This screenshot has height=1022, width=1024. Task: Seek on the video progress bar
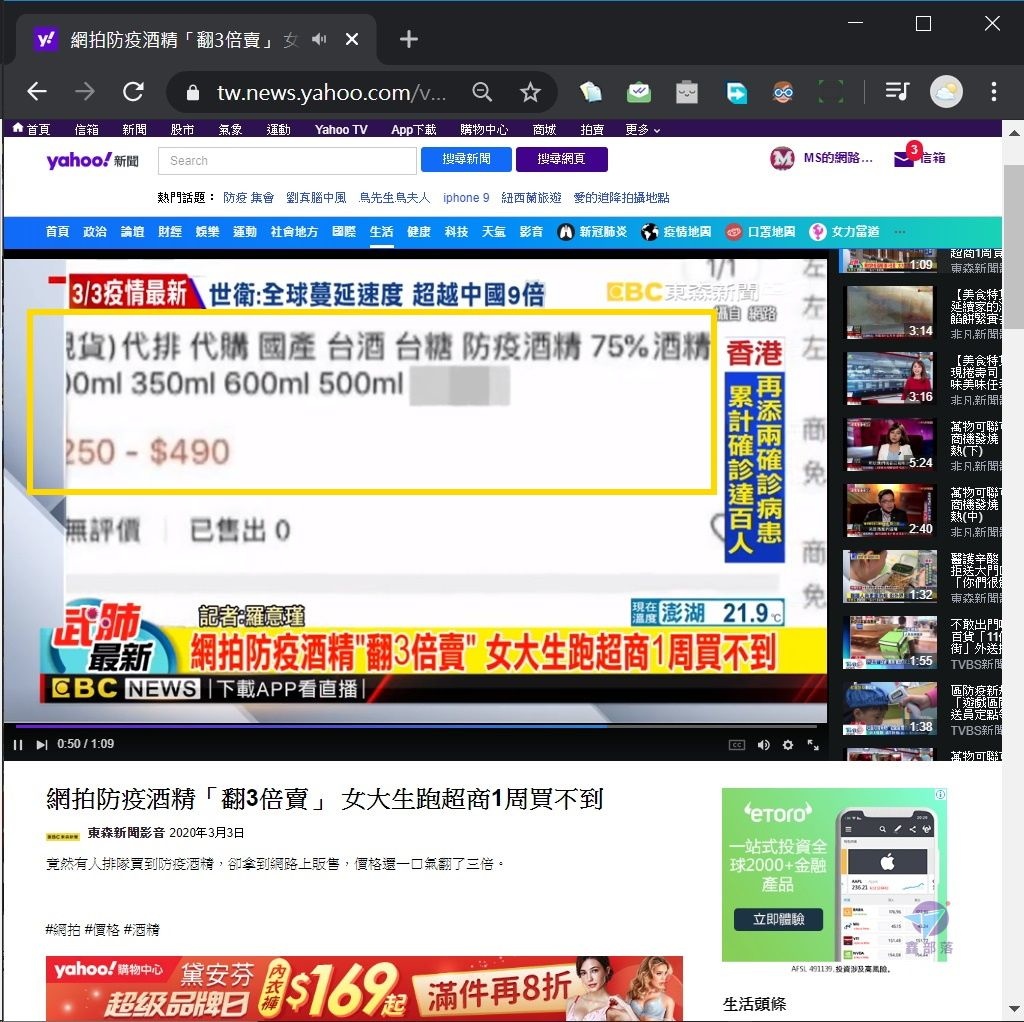click(416, 726)
